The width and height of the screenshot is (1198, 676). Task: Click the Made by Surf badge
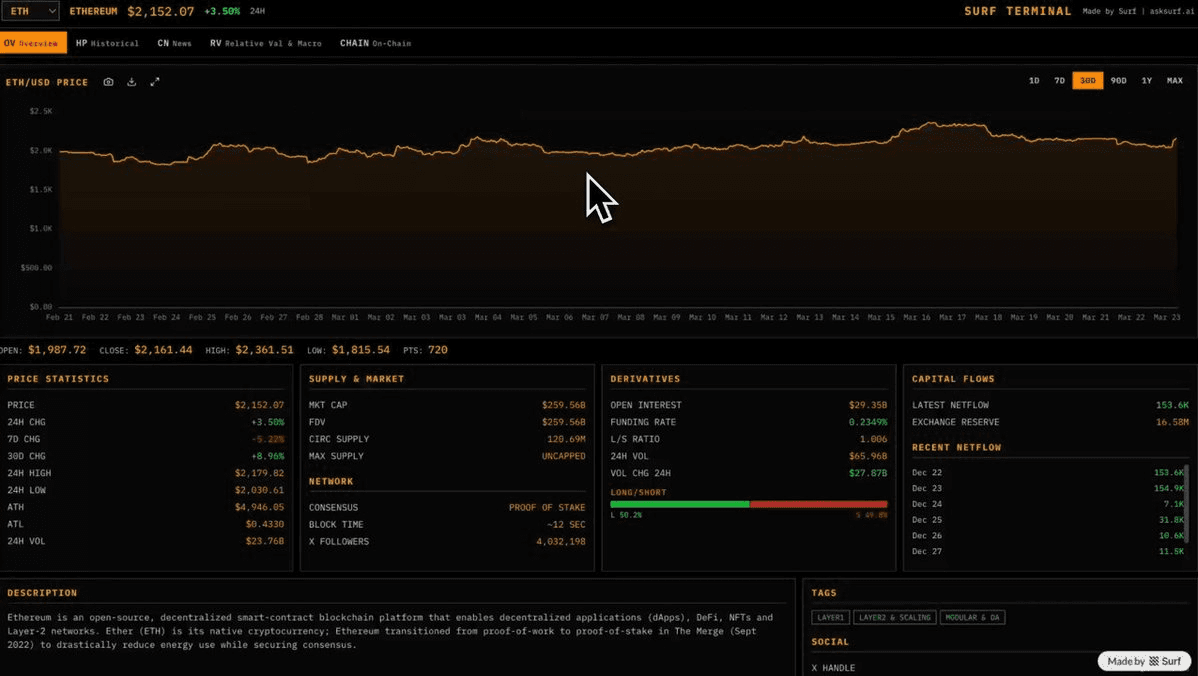pos(1143,661)
